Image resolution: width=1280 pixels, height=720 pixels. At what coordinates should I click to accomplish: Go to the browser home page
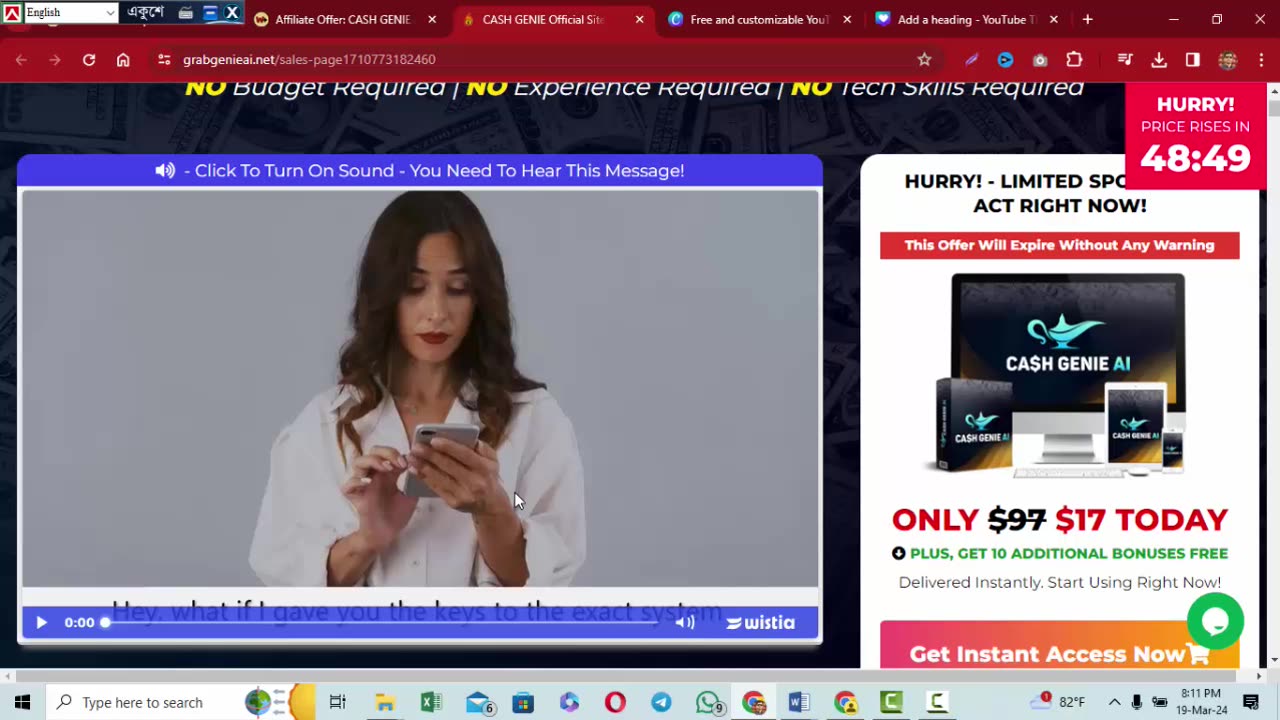(x=123, y=60)
